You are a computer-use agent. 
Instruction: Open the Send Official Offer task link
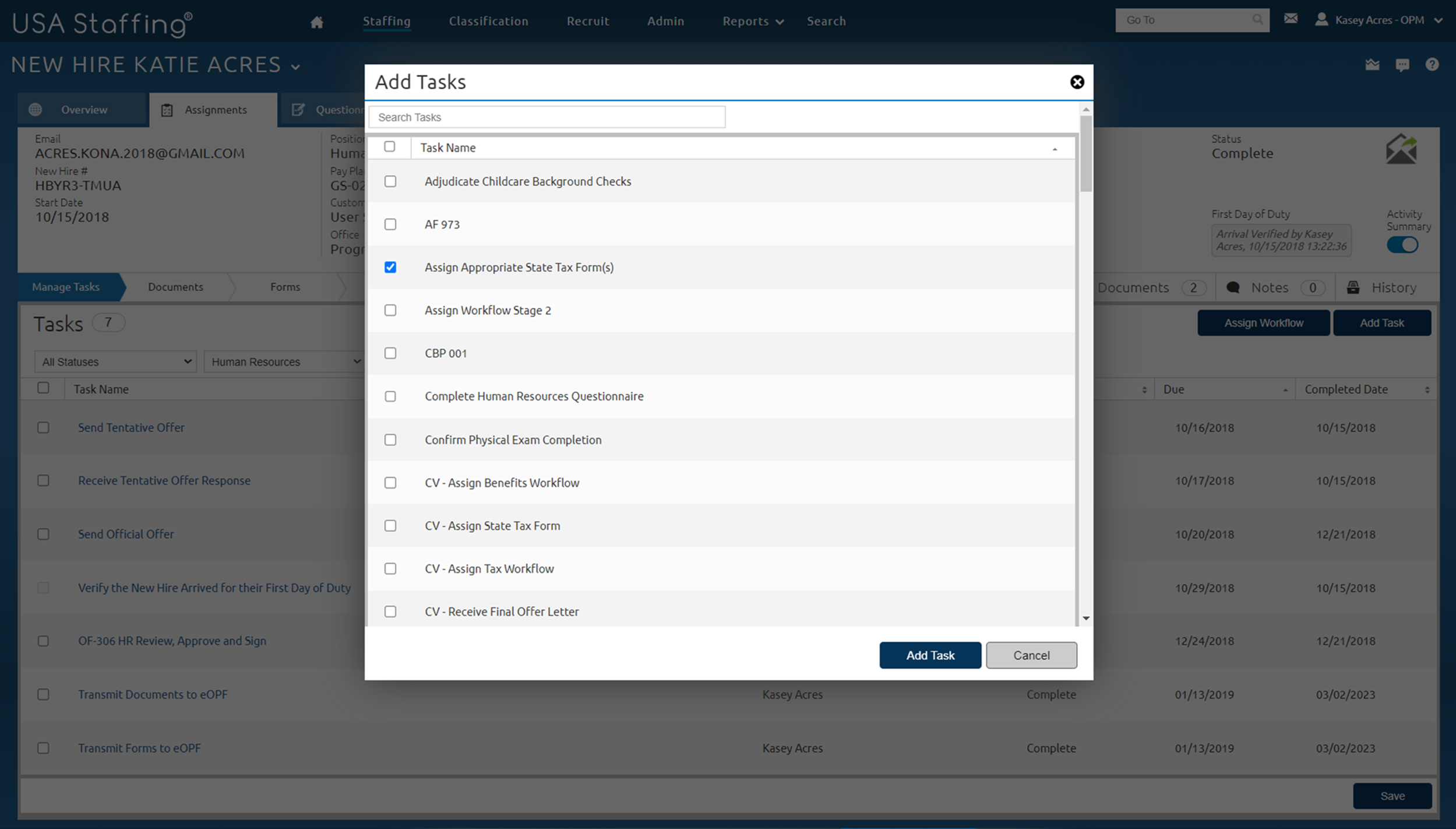(126, 534)
